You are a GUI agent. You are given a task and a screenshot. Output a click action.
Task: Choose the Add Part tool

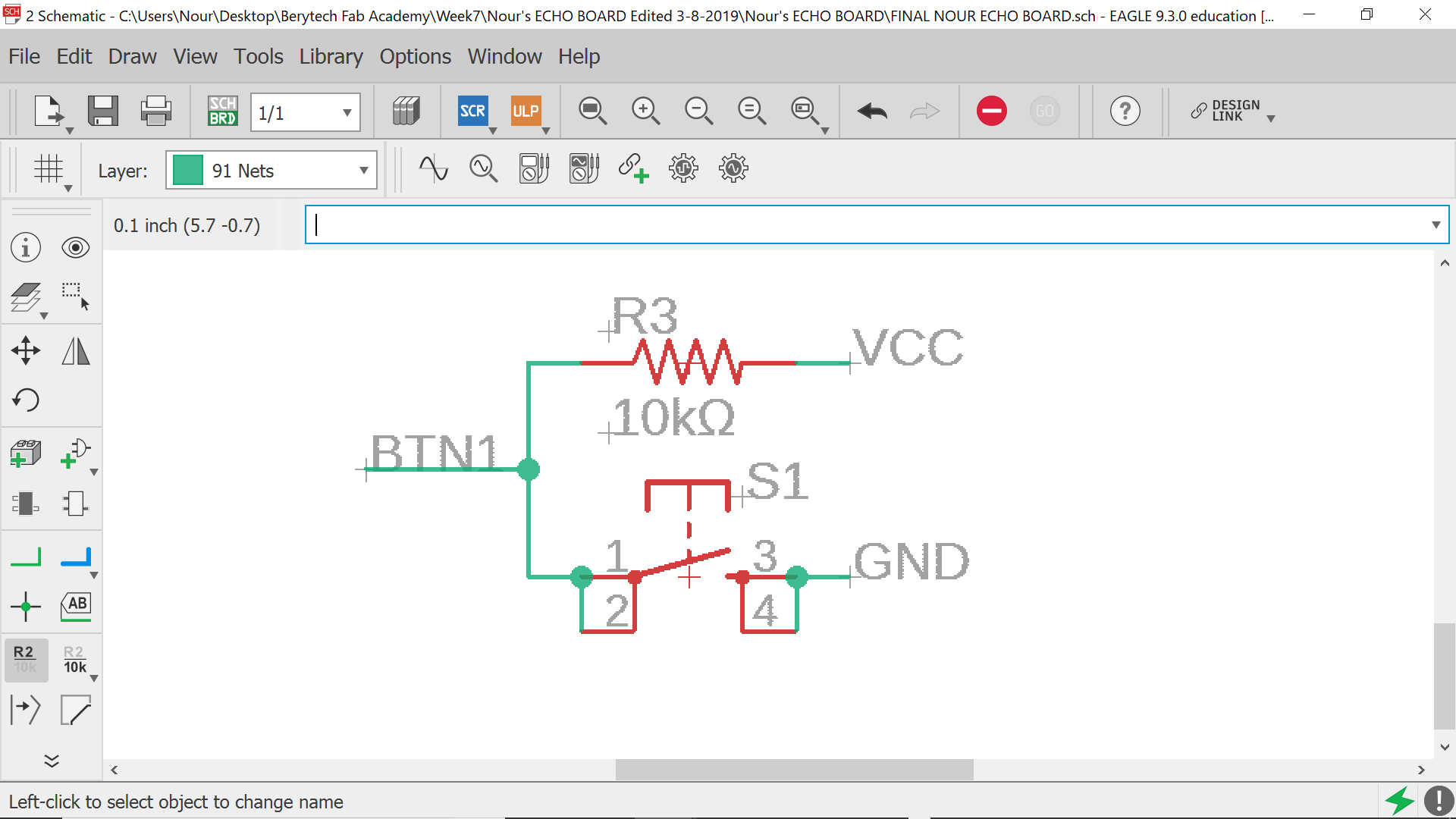click(26, 453)
